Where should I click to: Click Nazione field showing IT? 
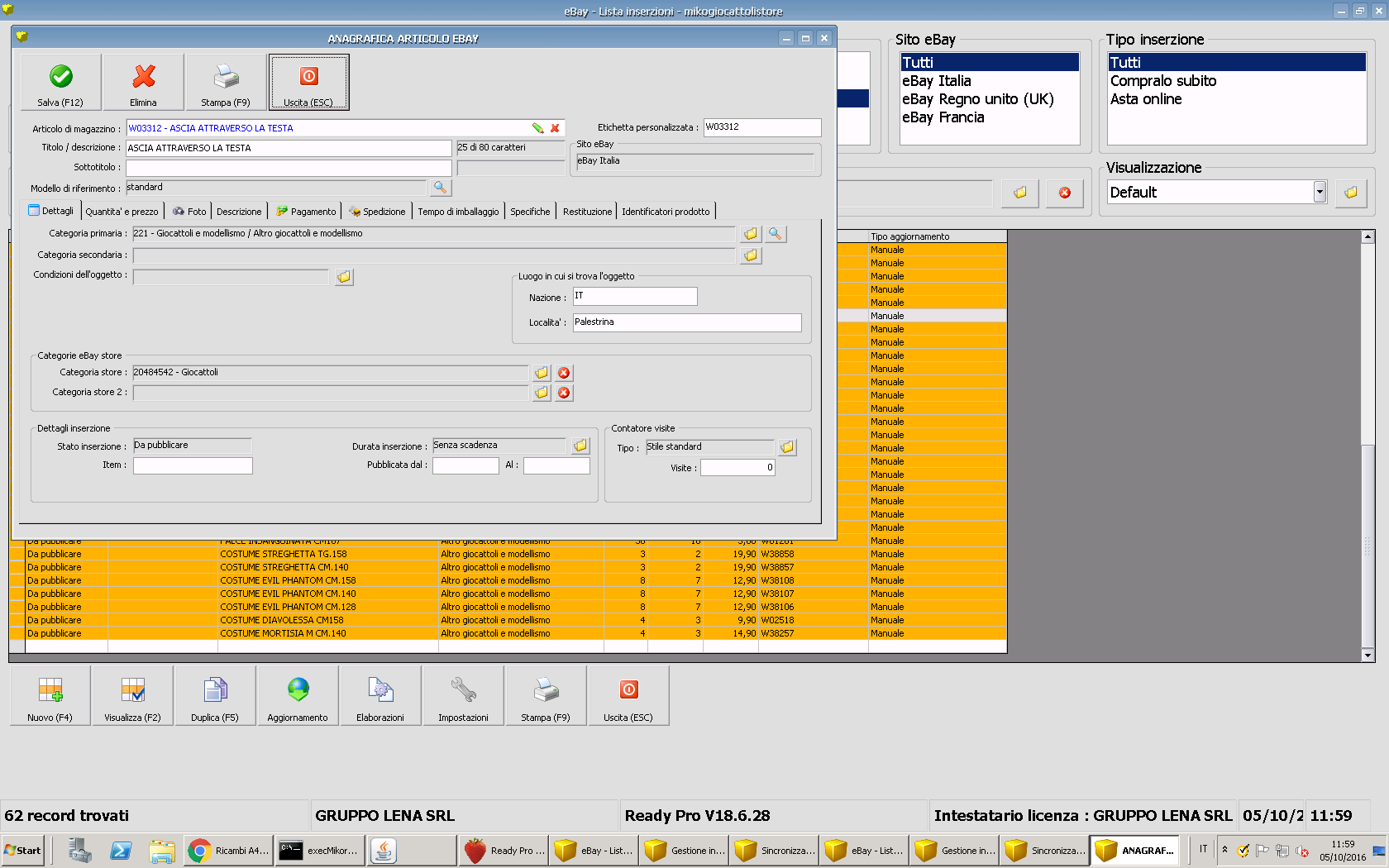point(635,296)
